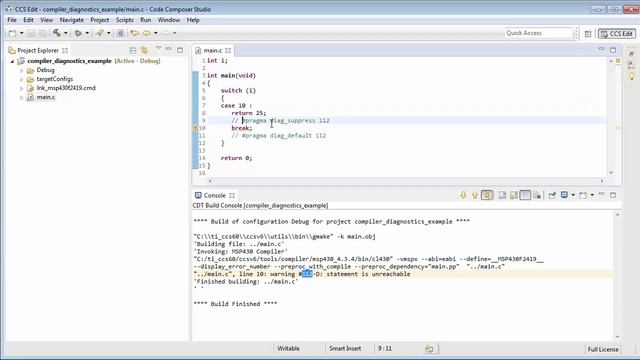Expand the lnk_msp430f2419.cmd item
This screenshot has height=360, width=640.
point(22,88)
